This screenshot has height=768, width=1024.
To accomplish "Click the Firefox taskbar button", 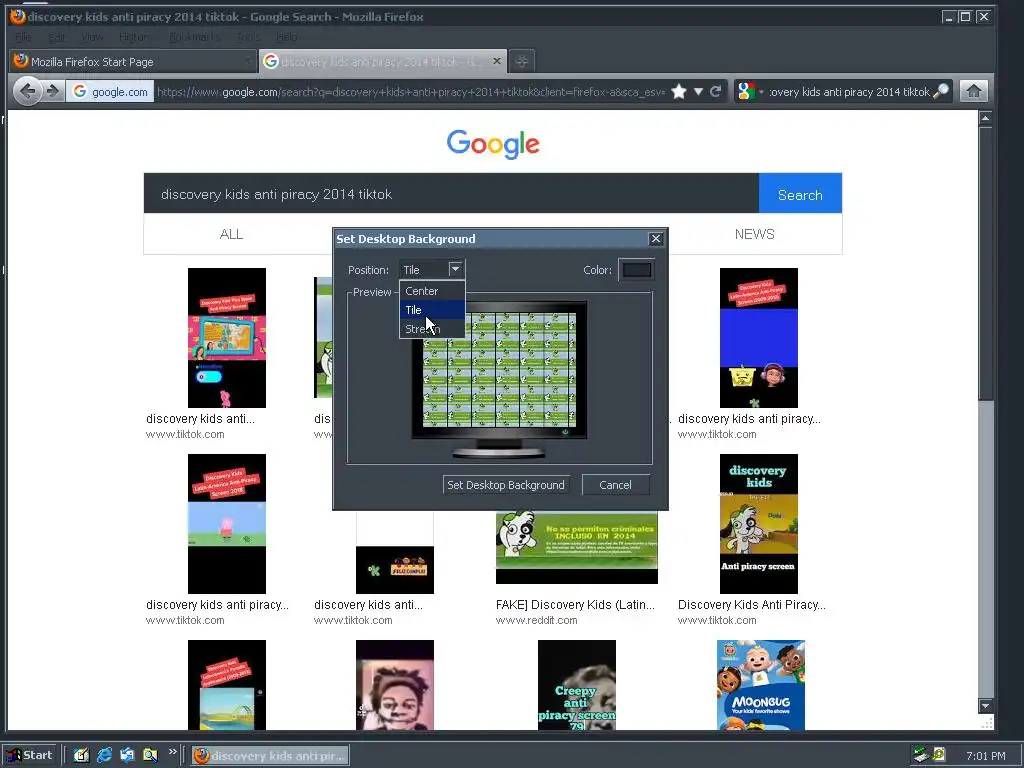I will click(270, 756).
